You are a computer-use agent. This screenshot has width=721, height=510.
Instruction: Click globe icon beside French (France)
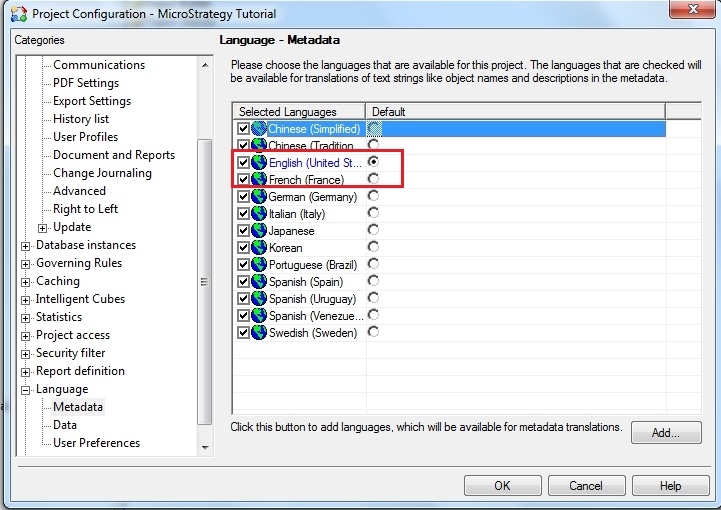259,179
